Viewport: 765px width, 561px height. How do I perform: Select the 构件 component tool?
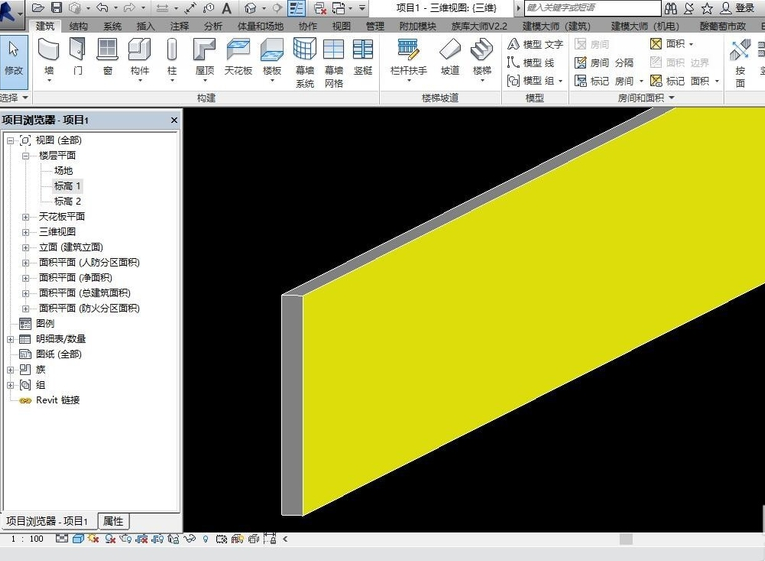tap(140, 60)
